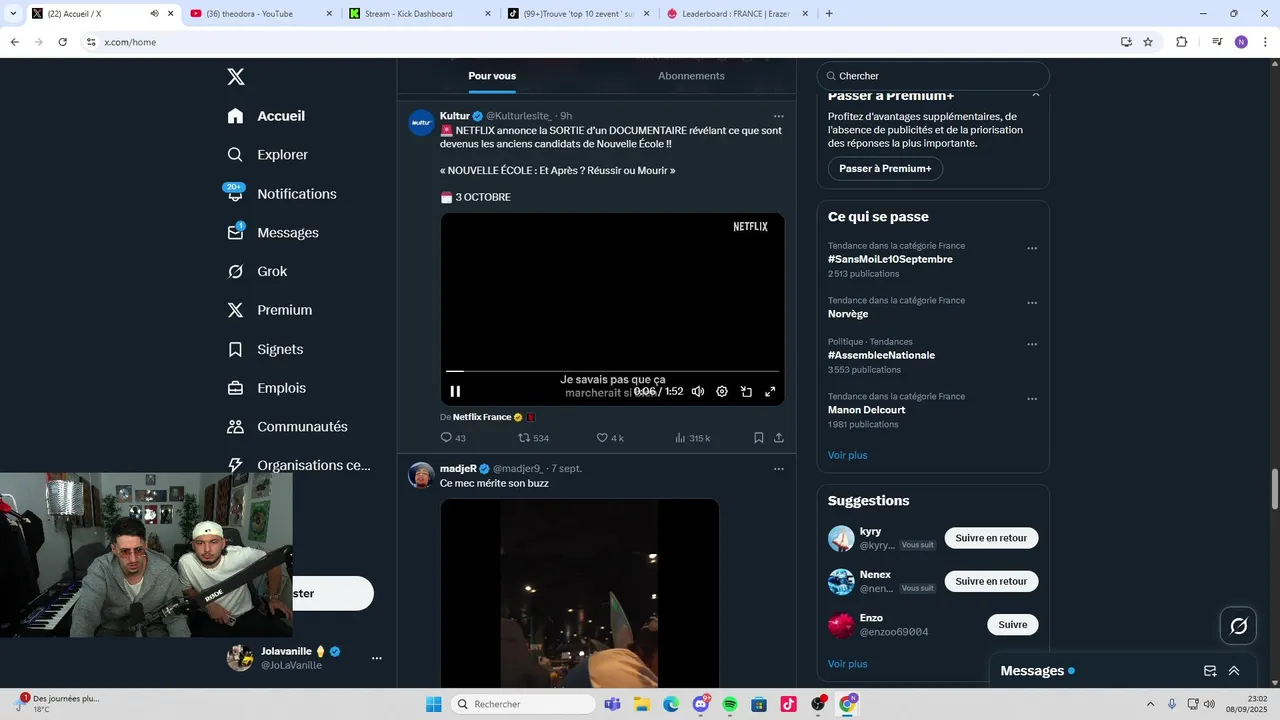Open floating Grok button at bottom right
Image resolution: width=1280 pixels, height=720 pixels.
pos(1239,626)
